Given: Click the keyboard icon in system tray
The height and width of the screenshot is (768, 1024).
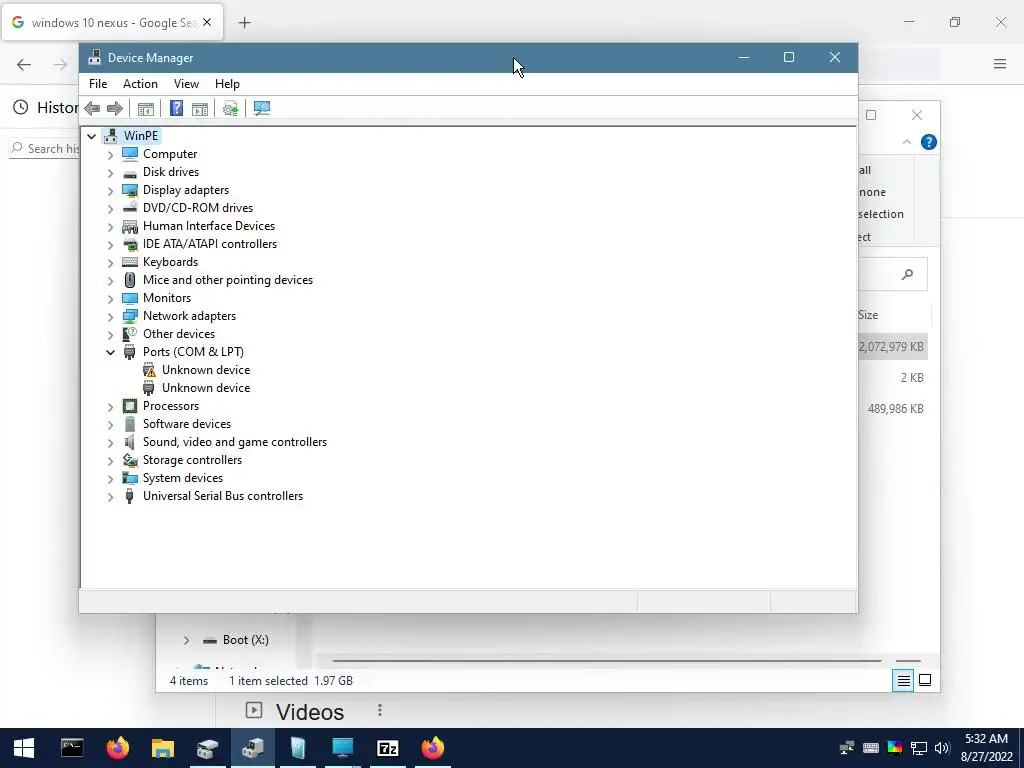Looking at the screenshot, I should (x=871, y=748).
